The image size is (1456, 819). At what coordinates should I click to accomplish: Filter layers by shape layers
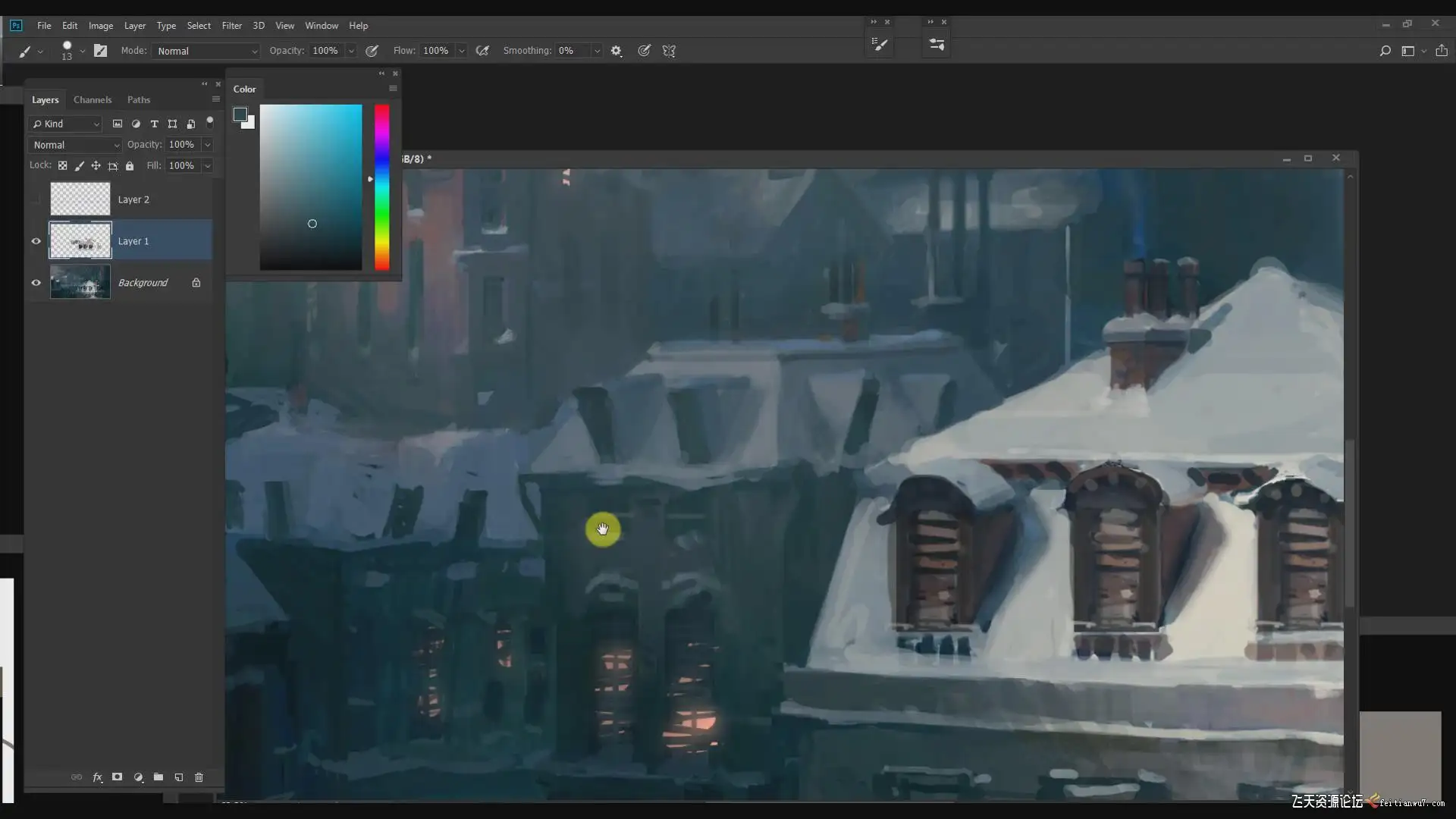coord(172,124)
